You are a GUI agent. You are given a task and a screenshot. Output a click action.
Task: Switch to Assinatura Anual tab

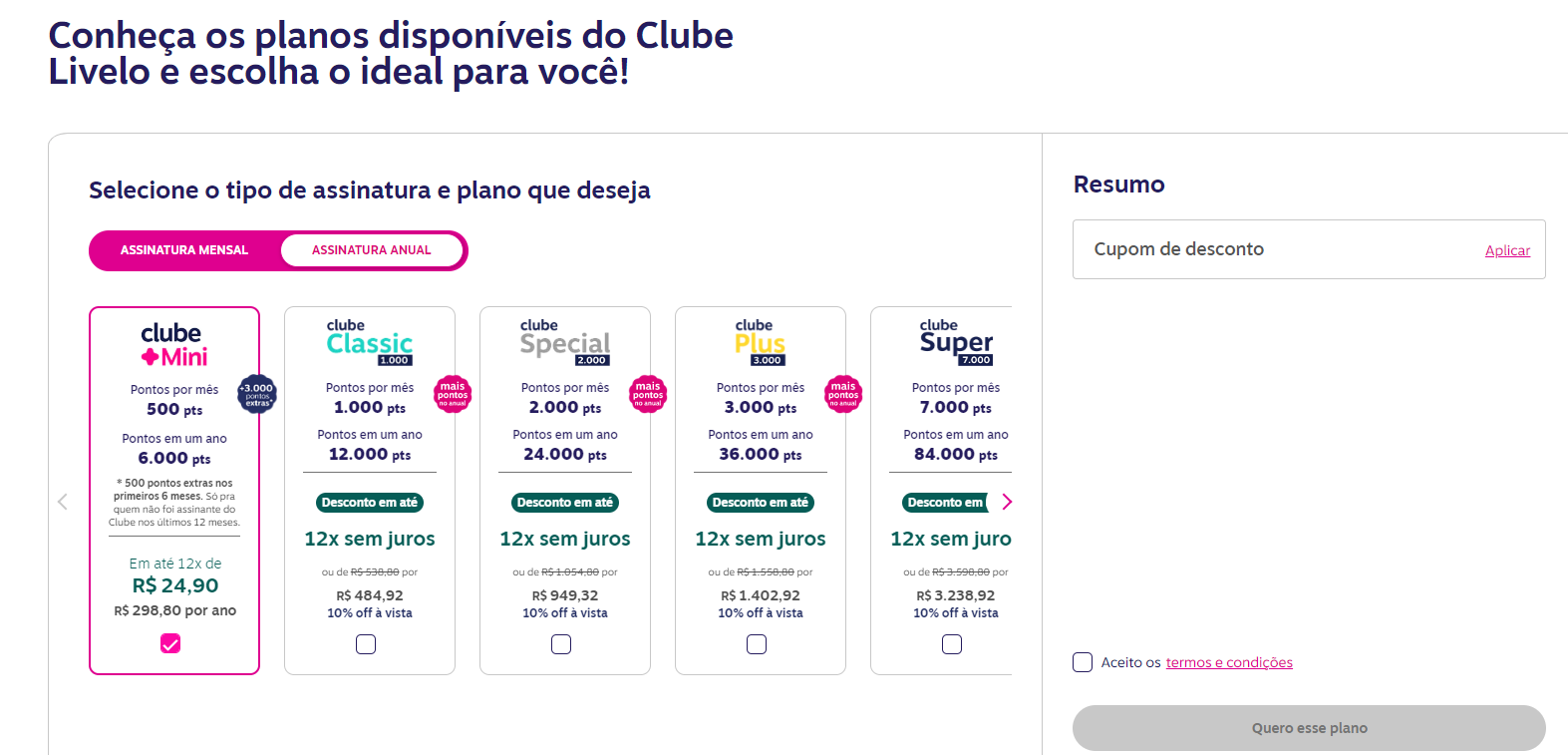(x=371, y=250)
